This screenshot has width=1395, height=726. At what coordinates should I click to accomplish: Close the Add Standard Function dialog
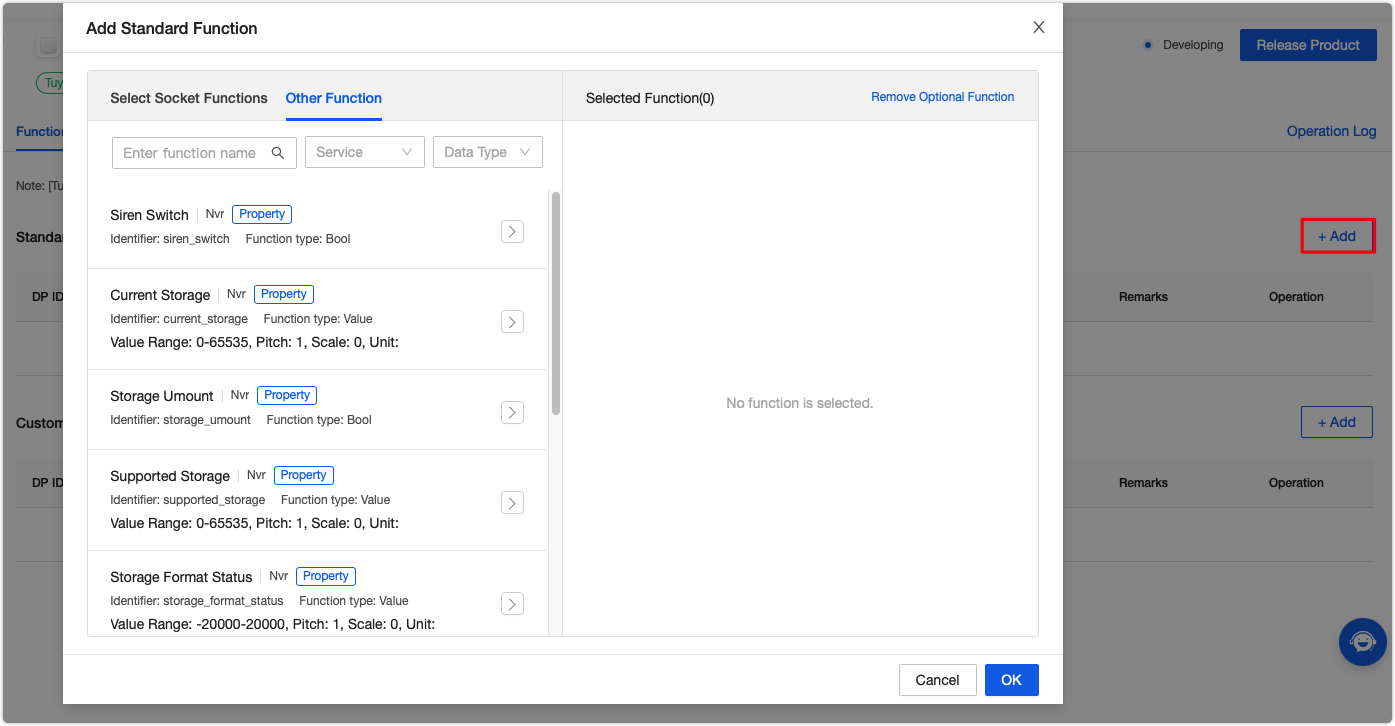point(1039,28)
